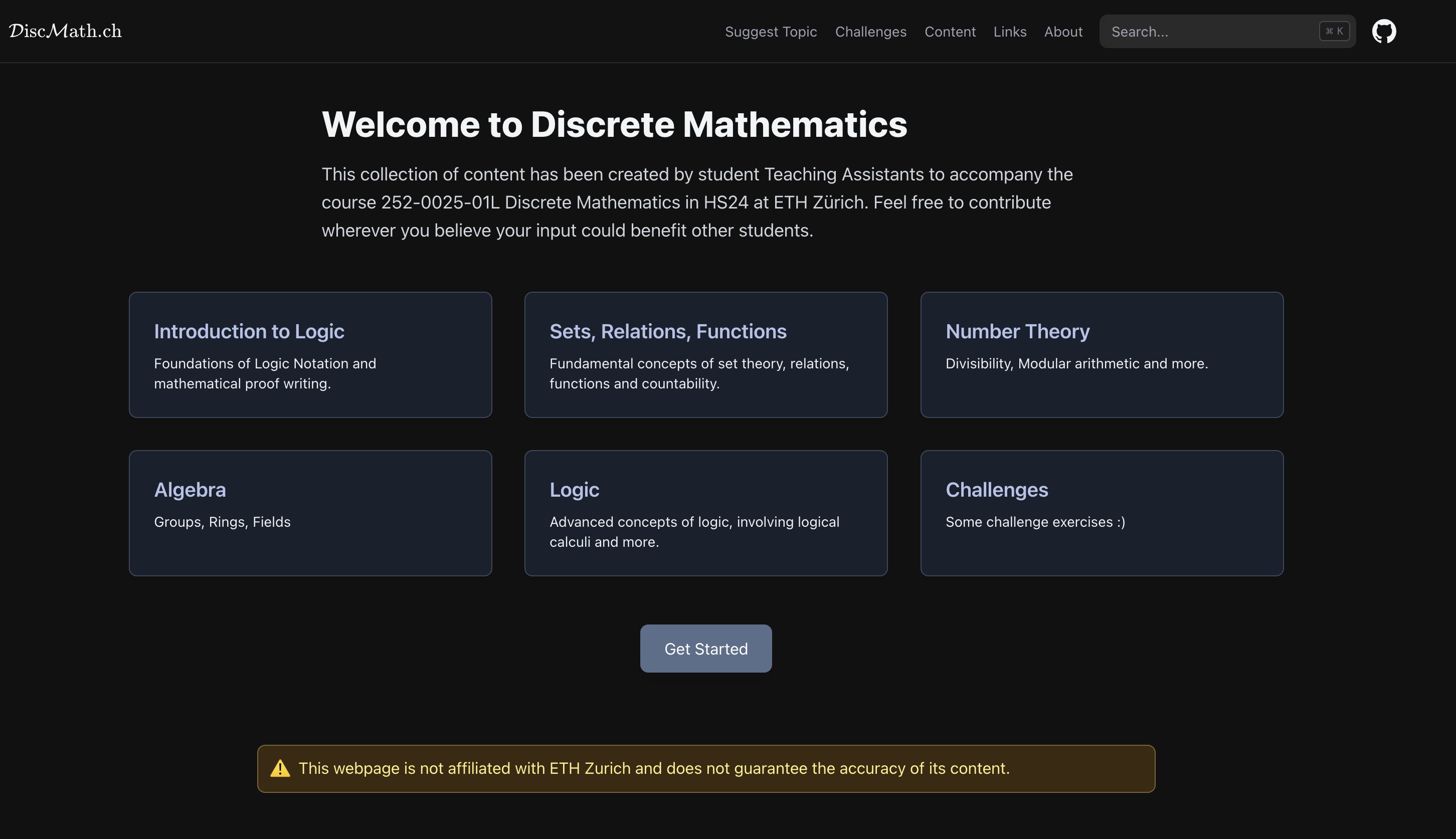Open the Links nav item
The height and width of the screenshot is (839, 1456).
[x=1009, y=32]
